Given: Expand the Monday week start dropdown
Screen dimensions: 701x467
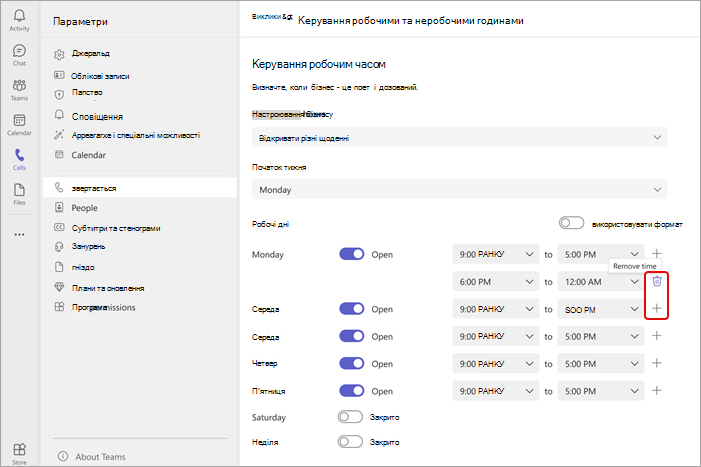Looking at the screenshot, I should click(460, 189).
